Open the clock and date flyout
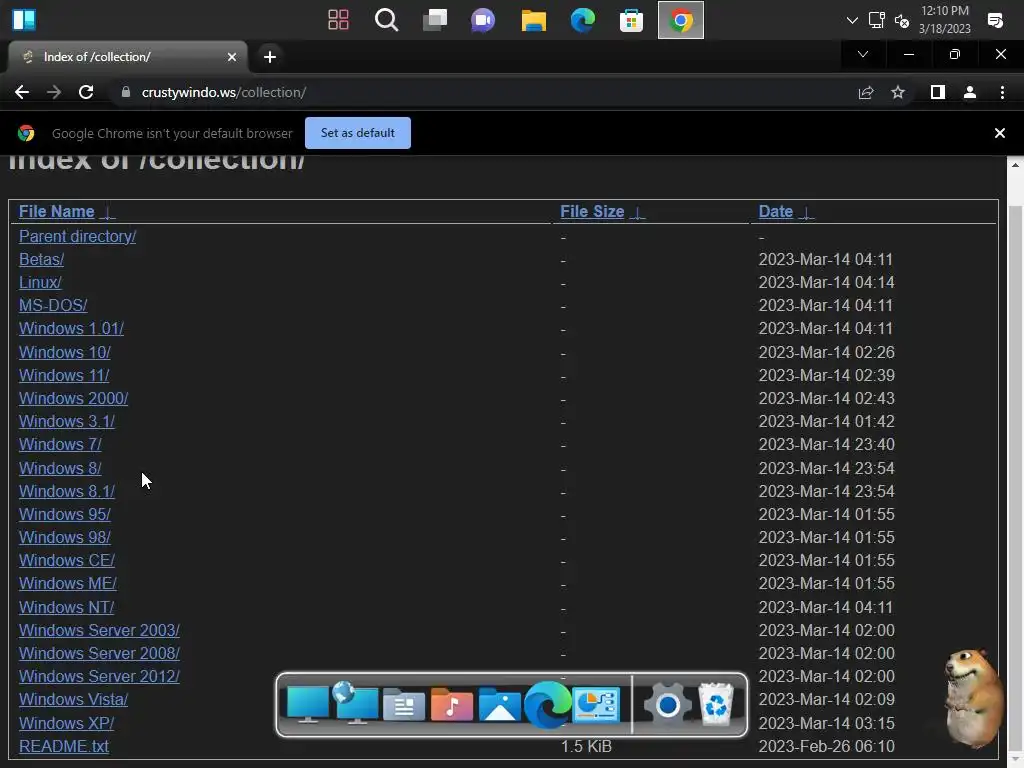Image resolution: width=1024 pixels, height=768 pixels. (944, 20)
